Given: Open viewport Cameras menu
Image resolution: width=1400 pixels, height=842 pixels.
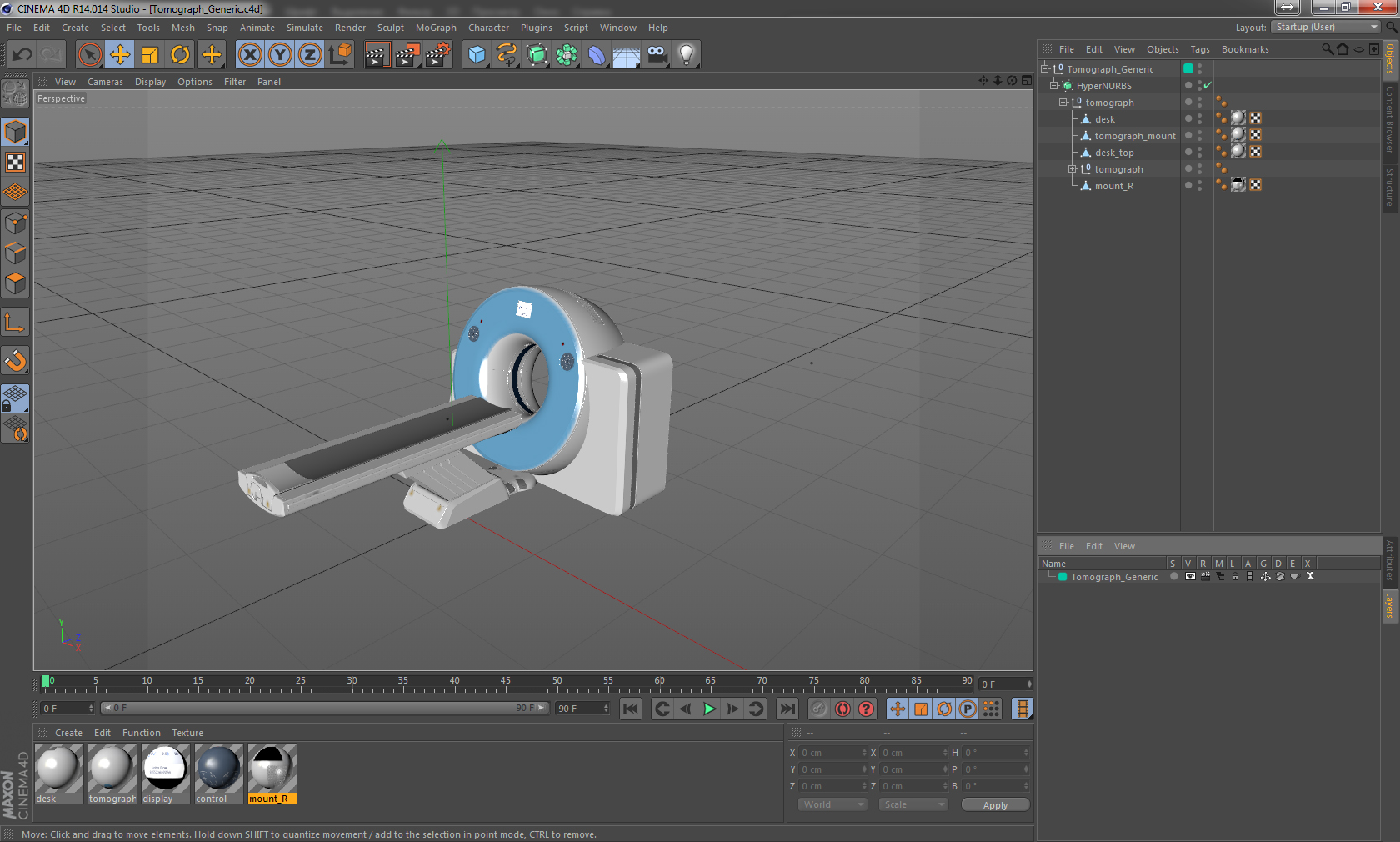Looking at the screenshot, I should coord(105,82).
